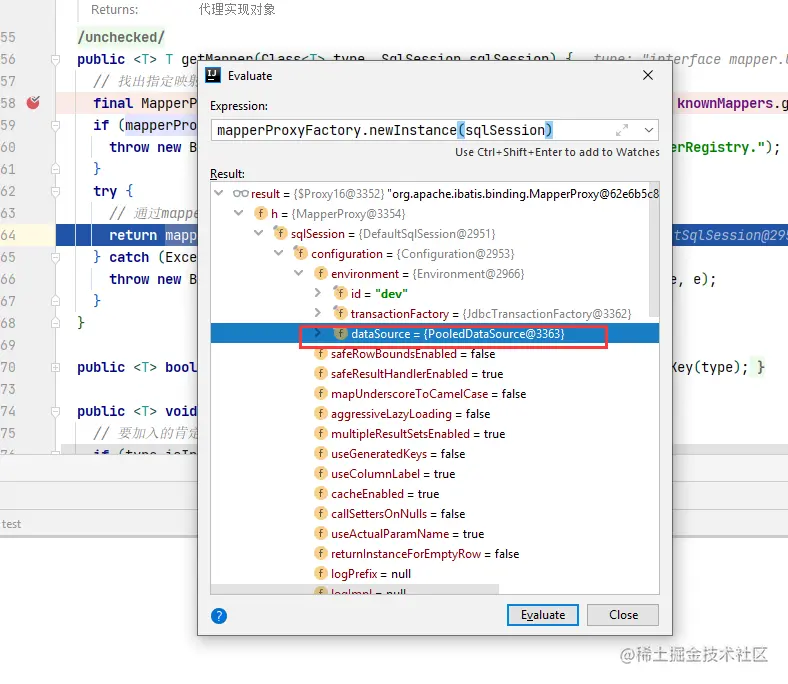Select the aggressiveLazyLoading = false row

point(435,414)
